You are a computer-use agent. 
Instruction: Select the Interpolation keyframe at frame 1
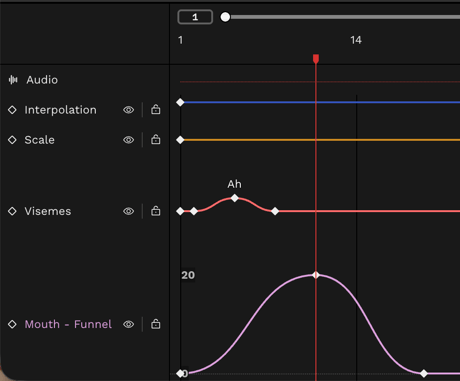click(180, 102)
